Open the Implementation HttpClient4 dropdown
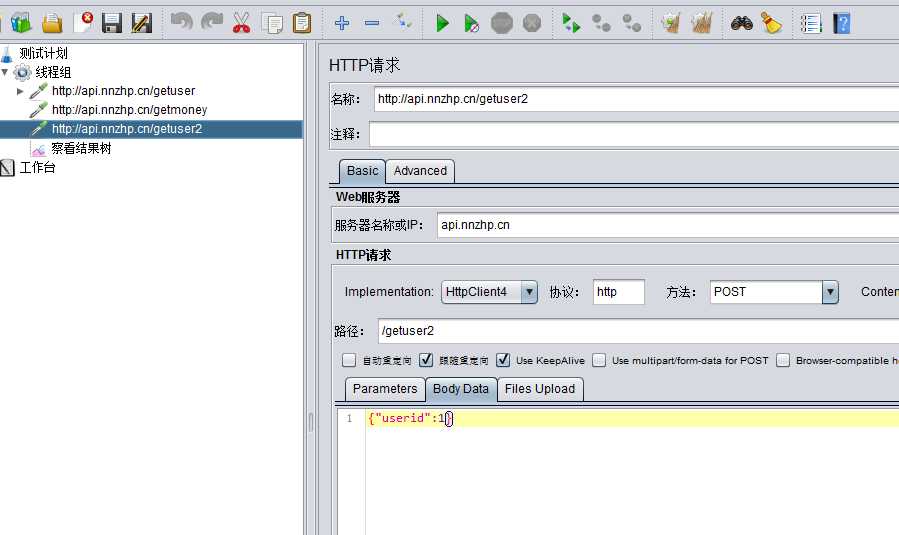 pos(529,292)
